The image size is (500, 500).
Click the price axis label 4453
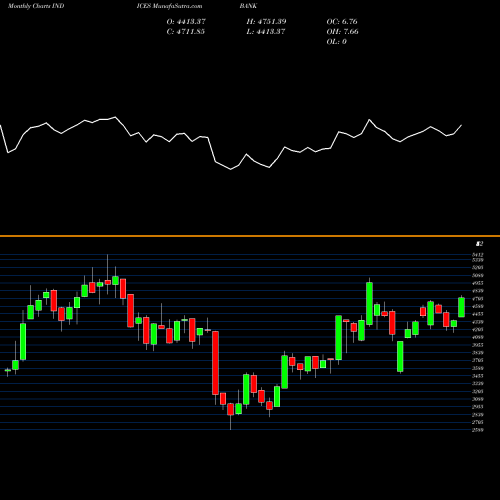(x=478, y=314)
